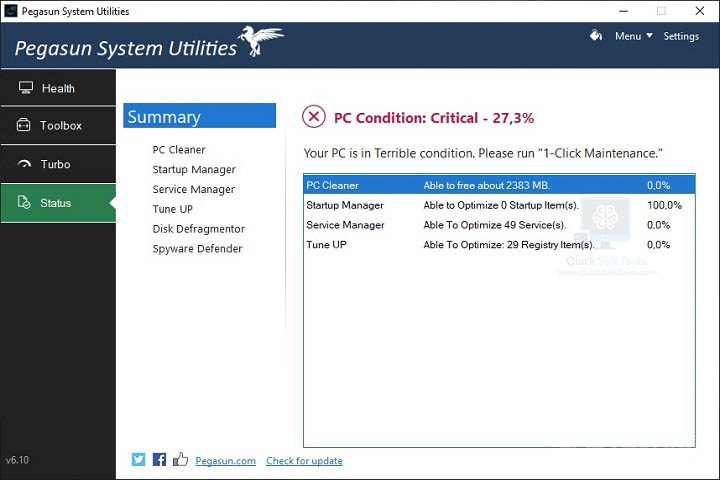
Task: Select the Summary heading
Action: tap(199, 116)
